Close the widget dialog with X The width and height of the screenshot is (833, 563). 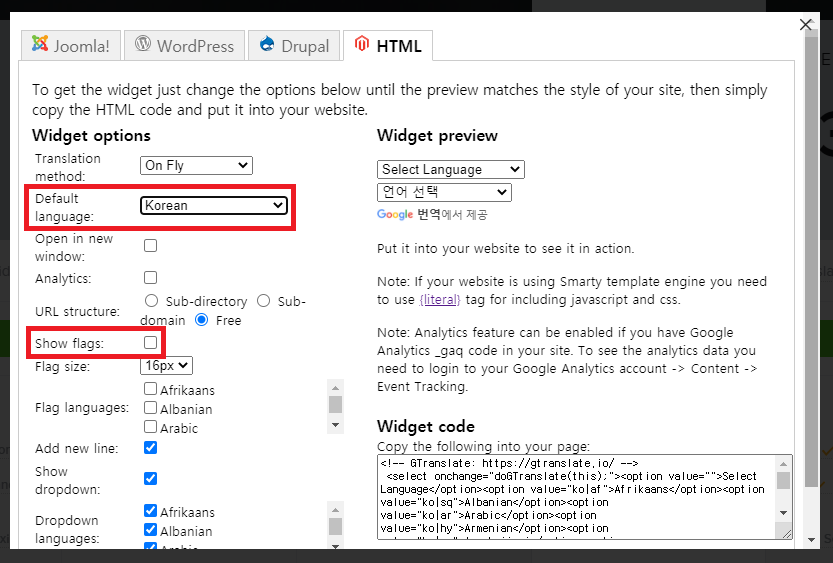tap(805, 24)
